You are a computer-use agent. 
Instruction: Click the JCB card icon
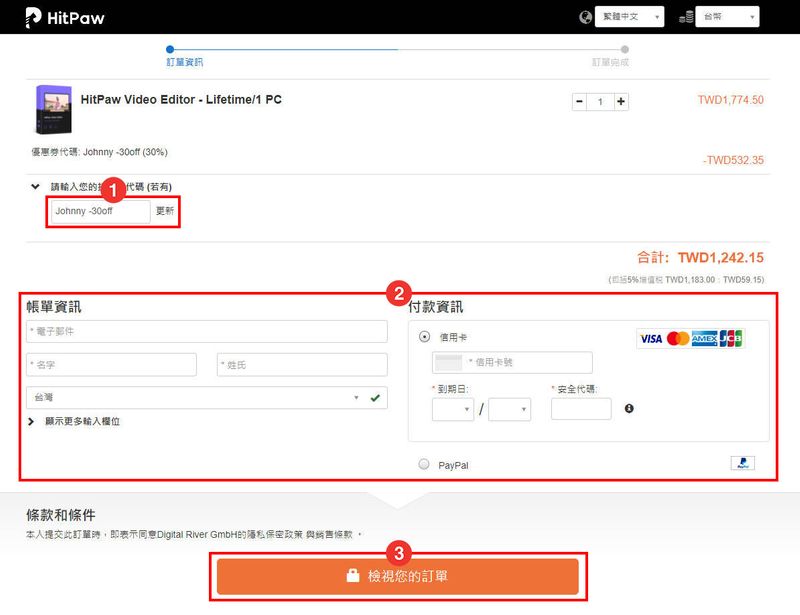click(731, 338)
